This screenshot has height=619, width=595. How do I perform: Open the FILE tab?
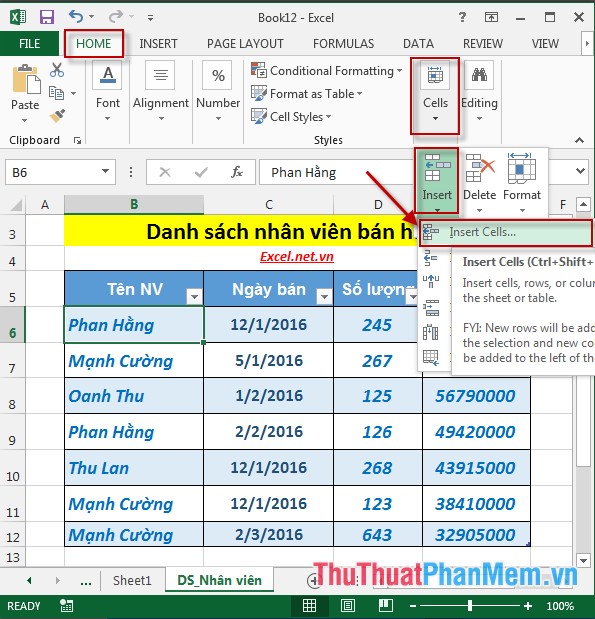tap(30, 43)
